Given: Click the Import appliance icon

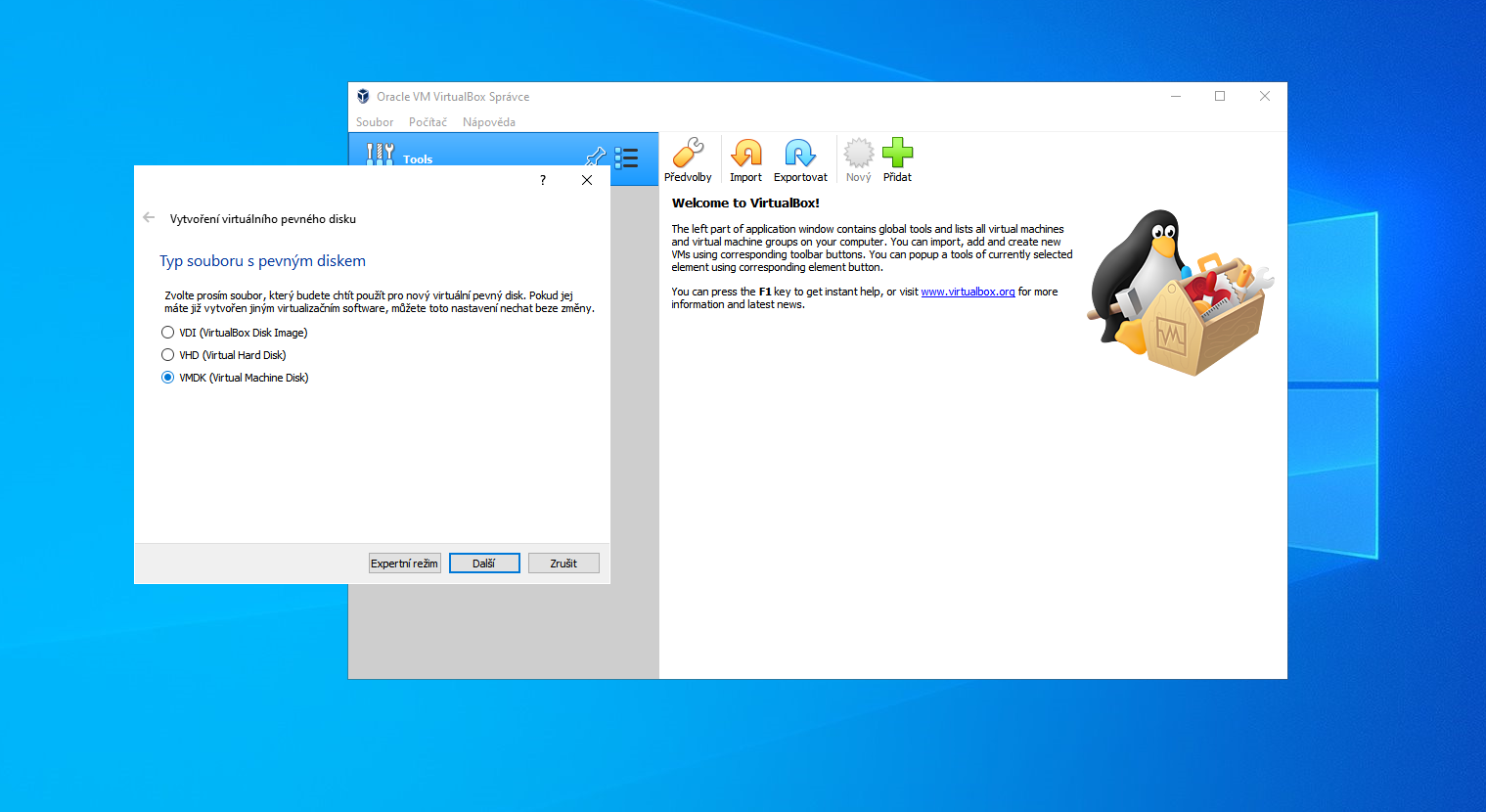Looking at the screenshot, I should (745, 160).
